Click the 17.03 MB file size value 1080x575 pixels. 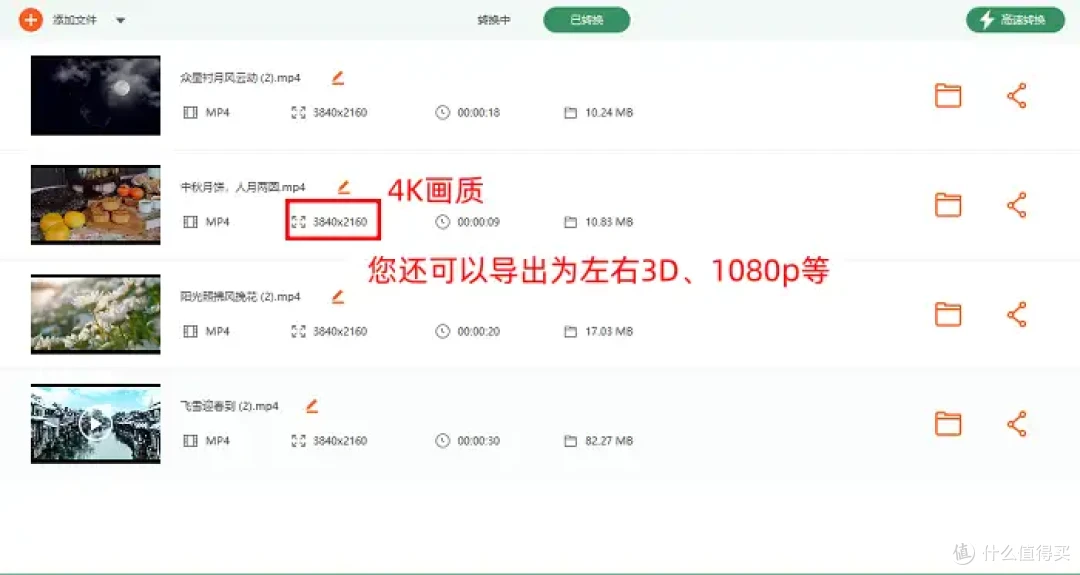tap(609, 331)
